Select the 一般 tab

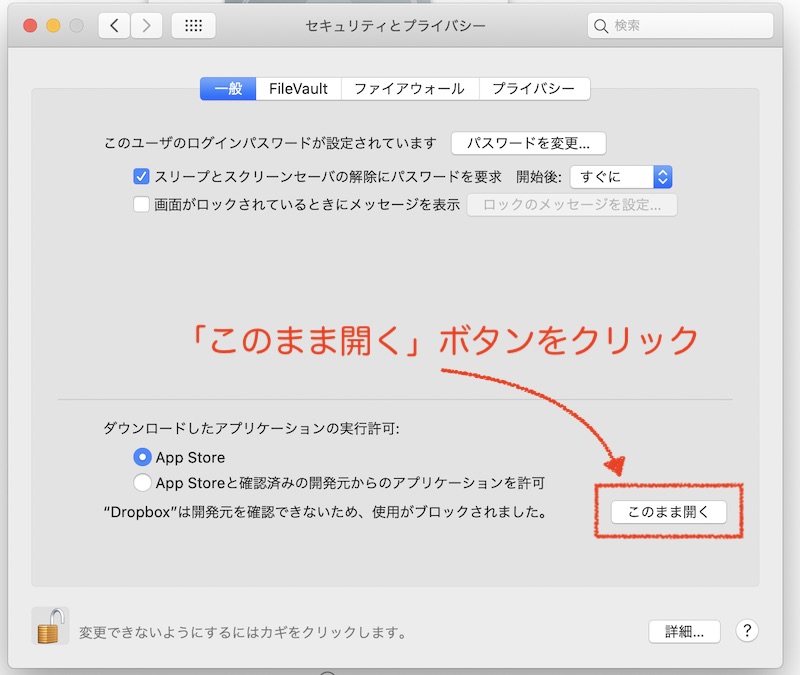228,89
